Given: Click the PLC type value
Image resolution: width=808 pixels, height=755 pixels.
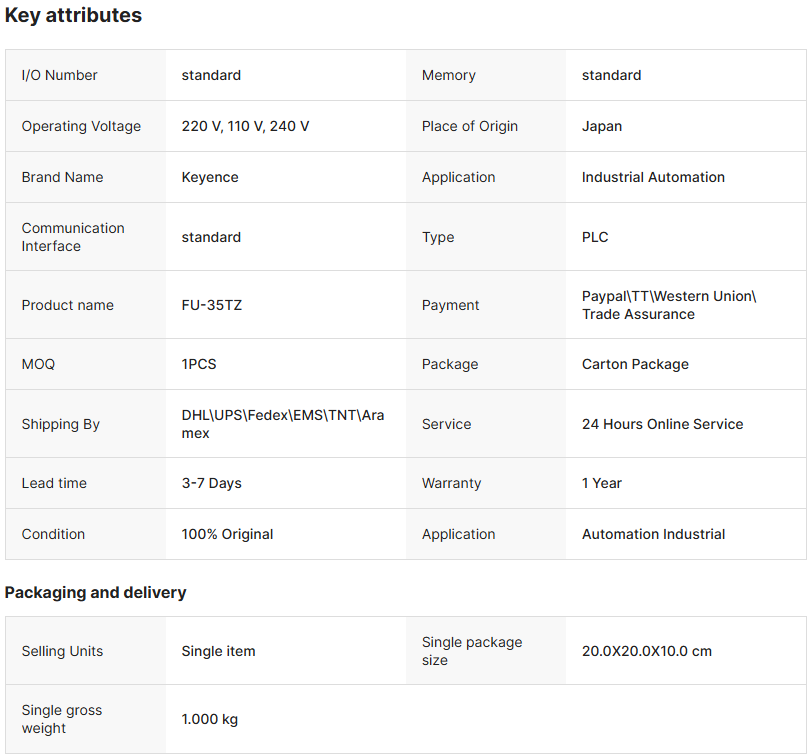Looking at the screenshot, I should pos(595,237).
